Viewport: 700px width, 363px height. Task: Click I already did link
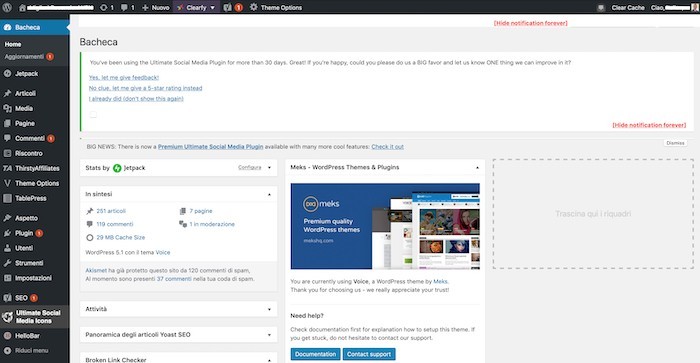tap(136, 99)
